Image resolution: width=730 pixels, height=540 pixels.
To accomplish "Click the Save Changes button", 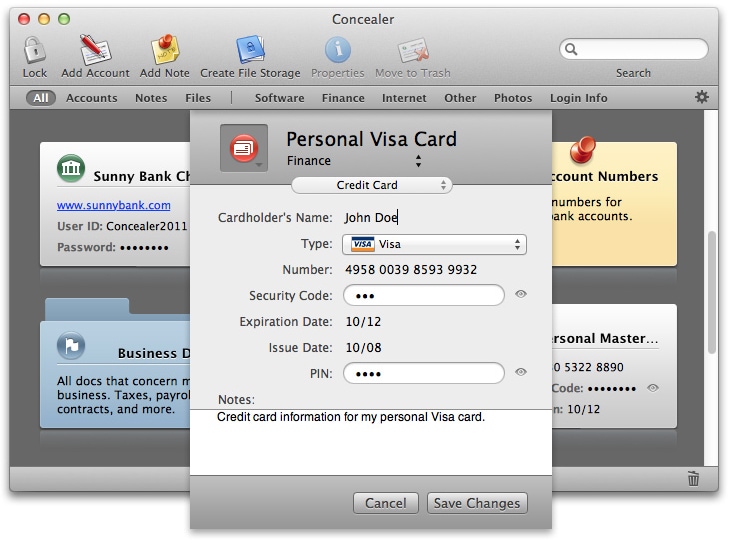I will pyautogui.click(x=477, y=503).
